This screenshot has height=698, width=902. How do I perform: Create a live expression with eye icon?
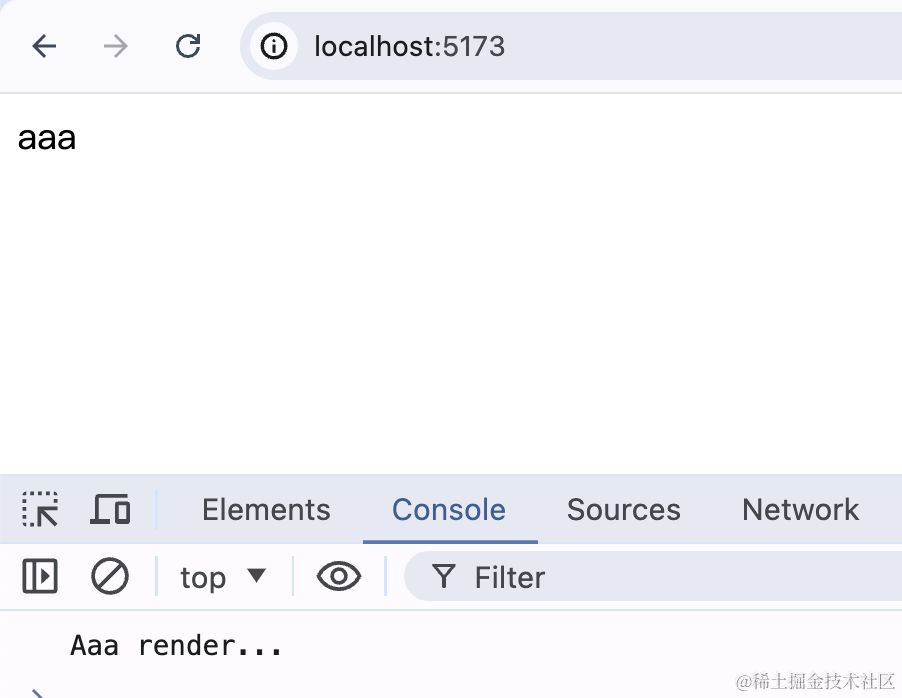click(339, 577)
